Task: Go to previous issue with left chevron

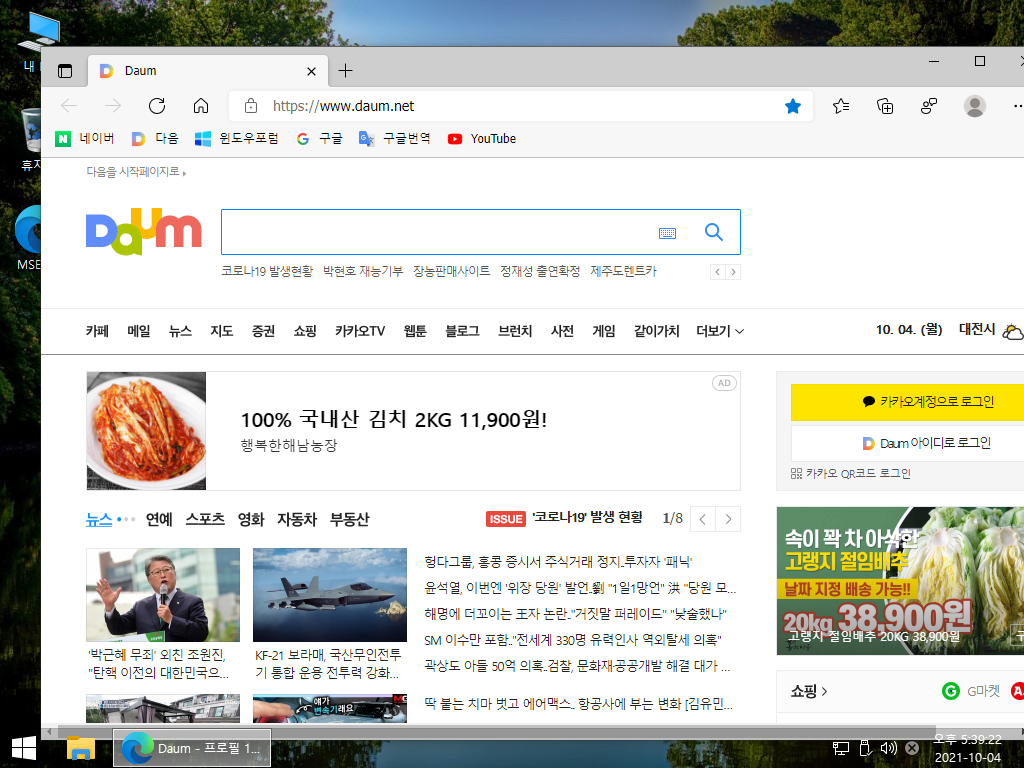Action: 703,520
